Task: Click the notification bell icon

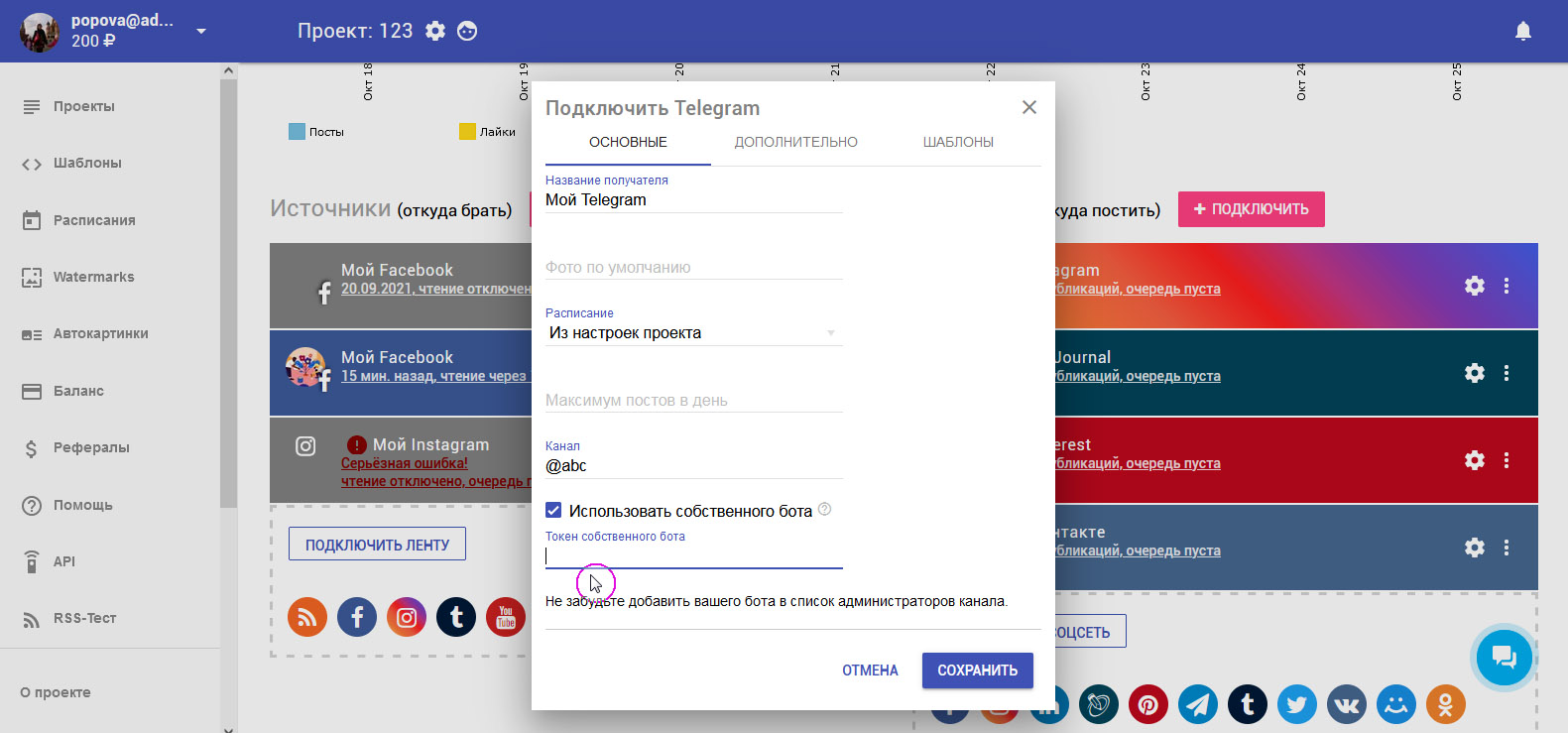Action: click(x=1522, y=32)
